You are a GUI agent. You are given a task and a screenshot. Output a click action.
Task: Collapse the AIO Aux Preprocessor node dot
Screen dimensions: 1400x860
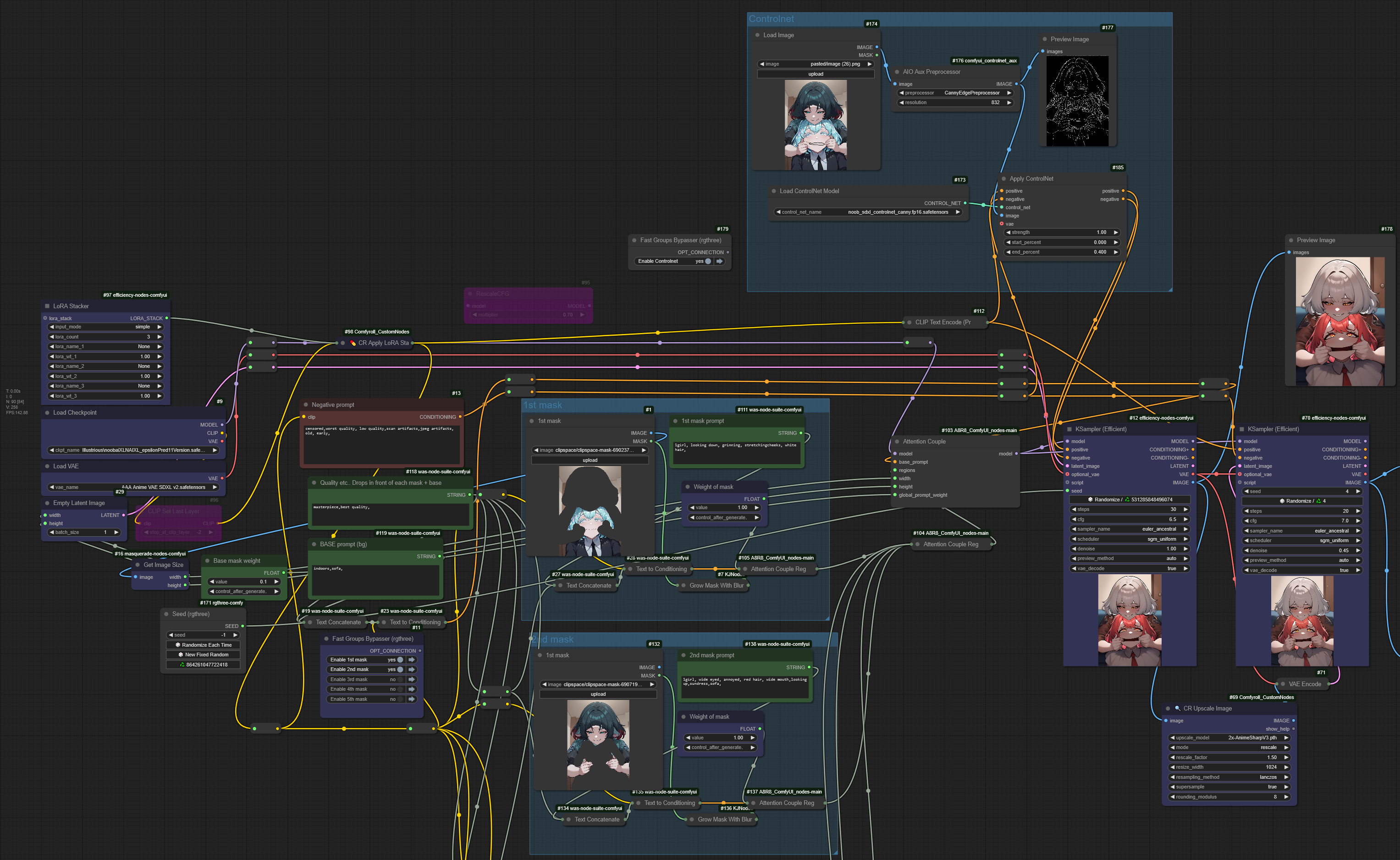click(x=897, y=72)
